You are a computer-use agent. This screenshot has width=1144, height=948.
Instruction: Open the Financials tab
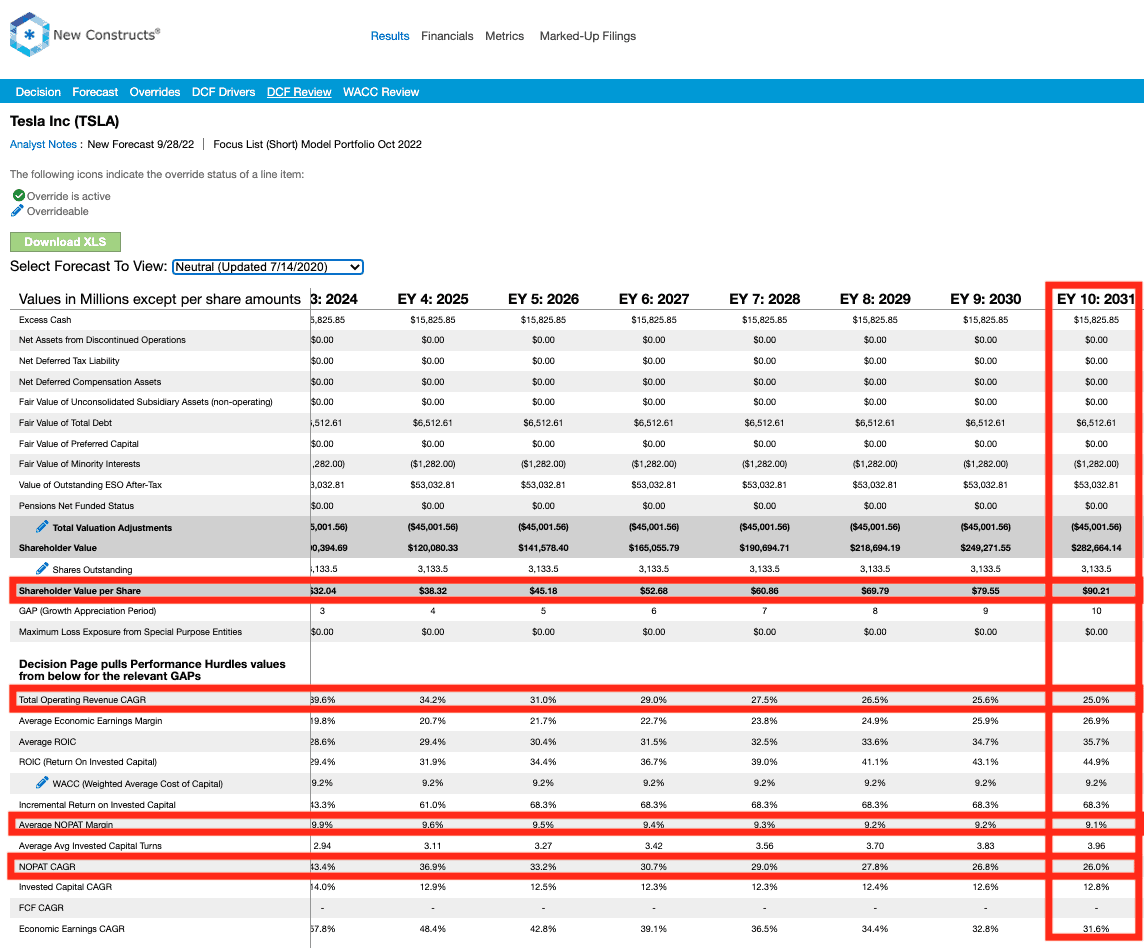447,36
